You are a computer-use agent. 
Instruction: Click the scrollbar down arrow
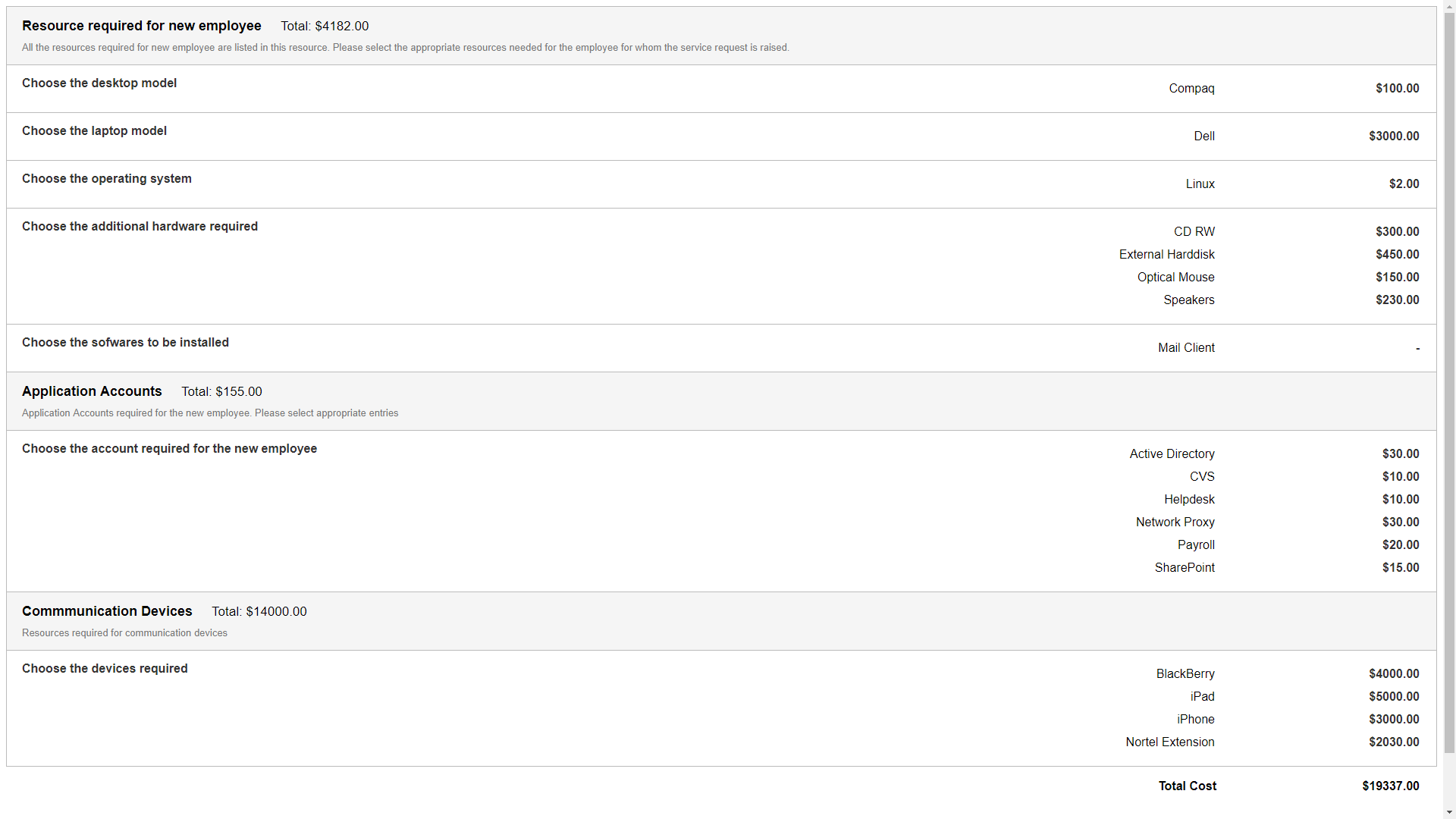click(x=1449, y=812)
